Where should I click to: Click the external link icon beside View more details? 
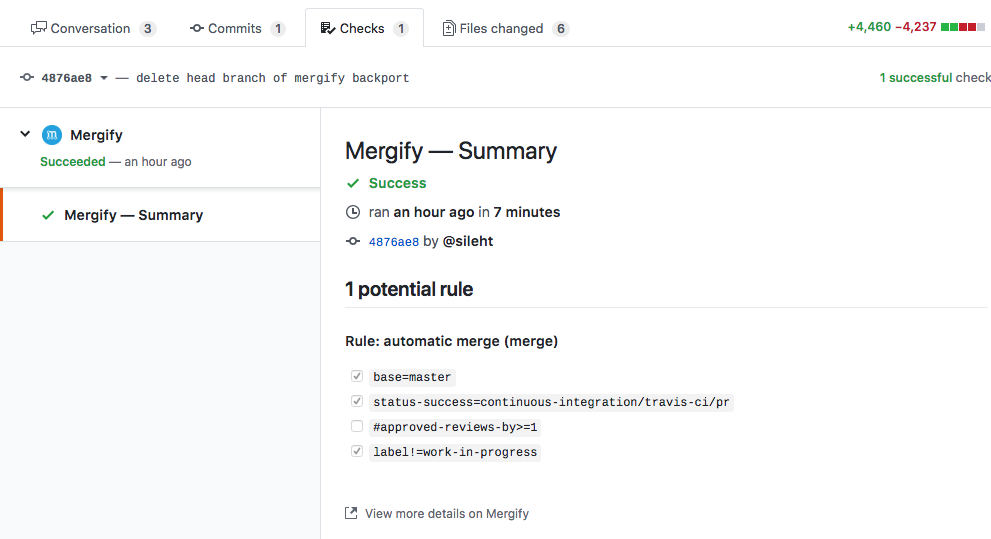351,513
